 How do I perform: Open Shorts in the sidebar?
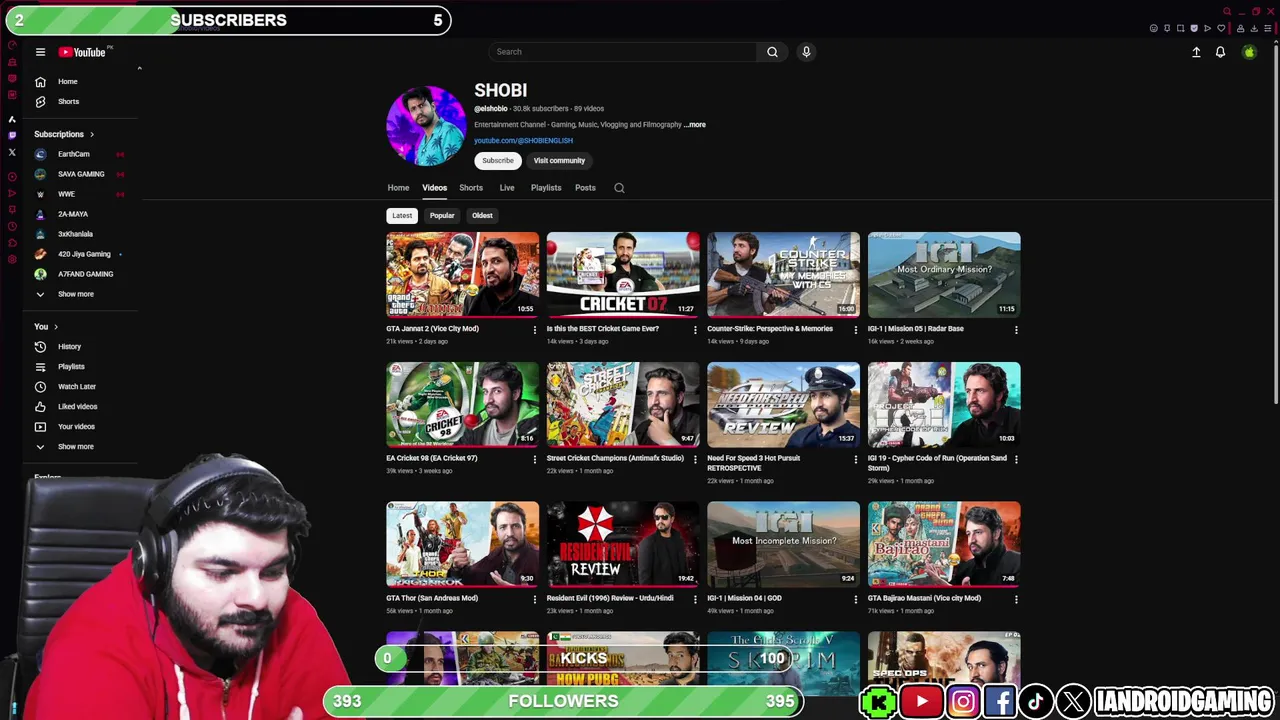68,101
